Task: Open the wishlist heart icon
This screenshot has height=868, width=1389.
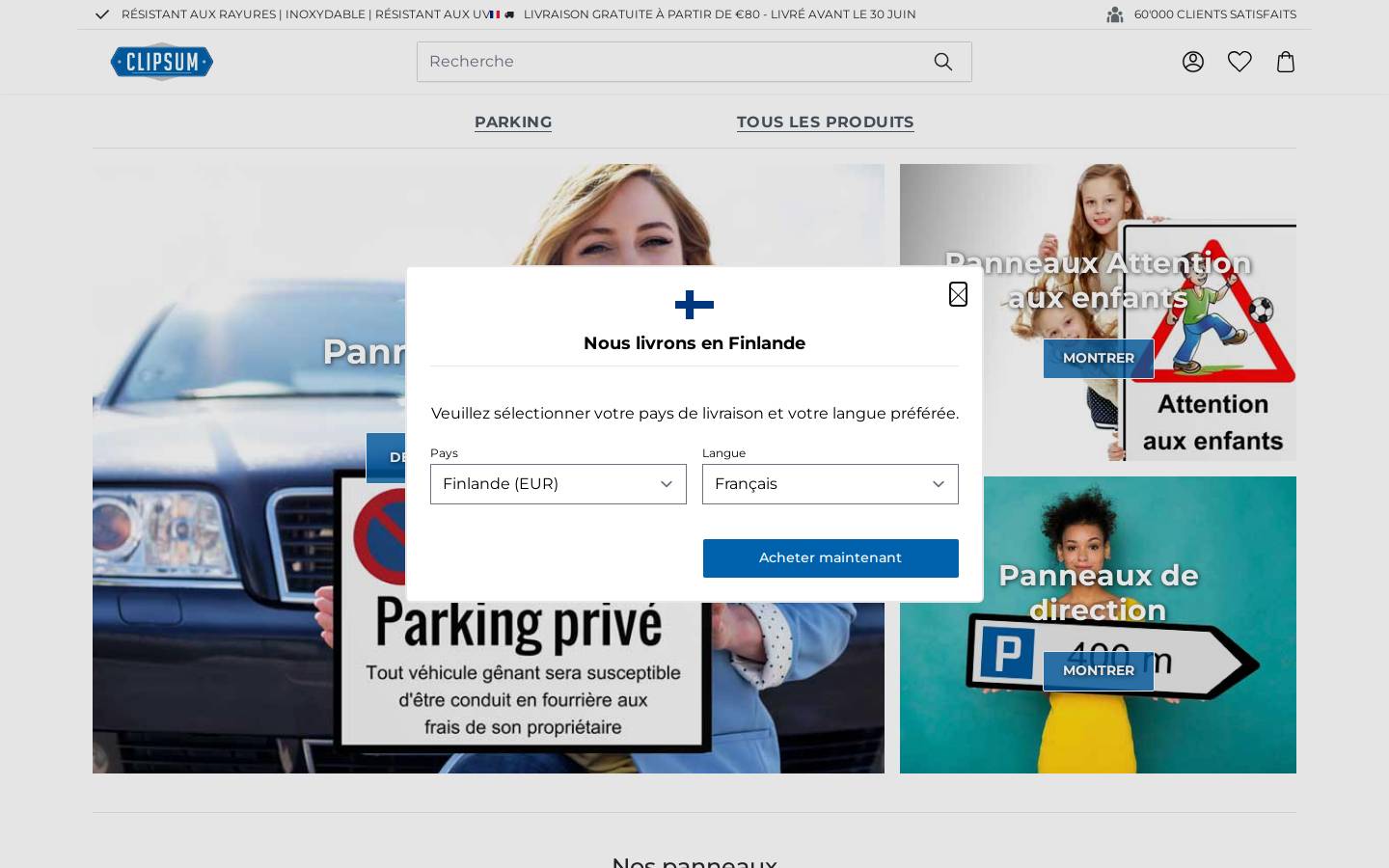Action: coord(1239,62)
